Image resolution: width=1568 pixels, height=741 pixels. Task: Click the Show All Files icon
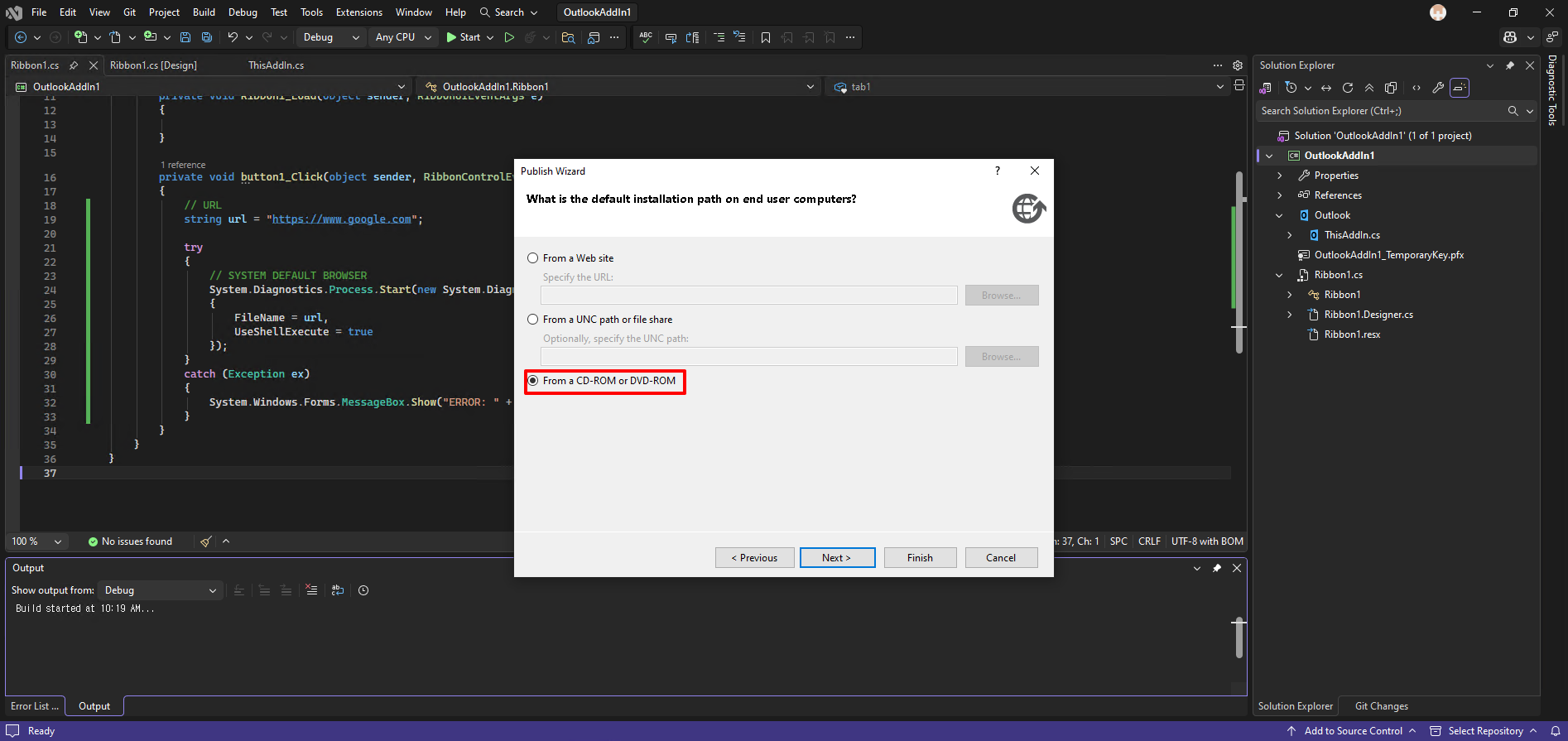pos(1391,88)
